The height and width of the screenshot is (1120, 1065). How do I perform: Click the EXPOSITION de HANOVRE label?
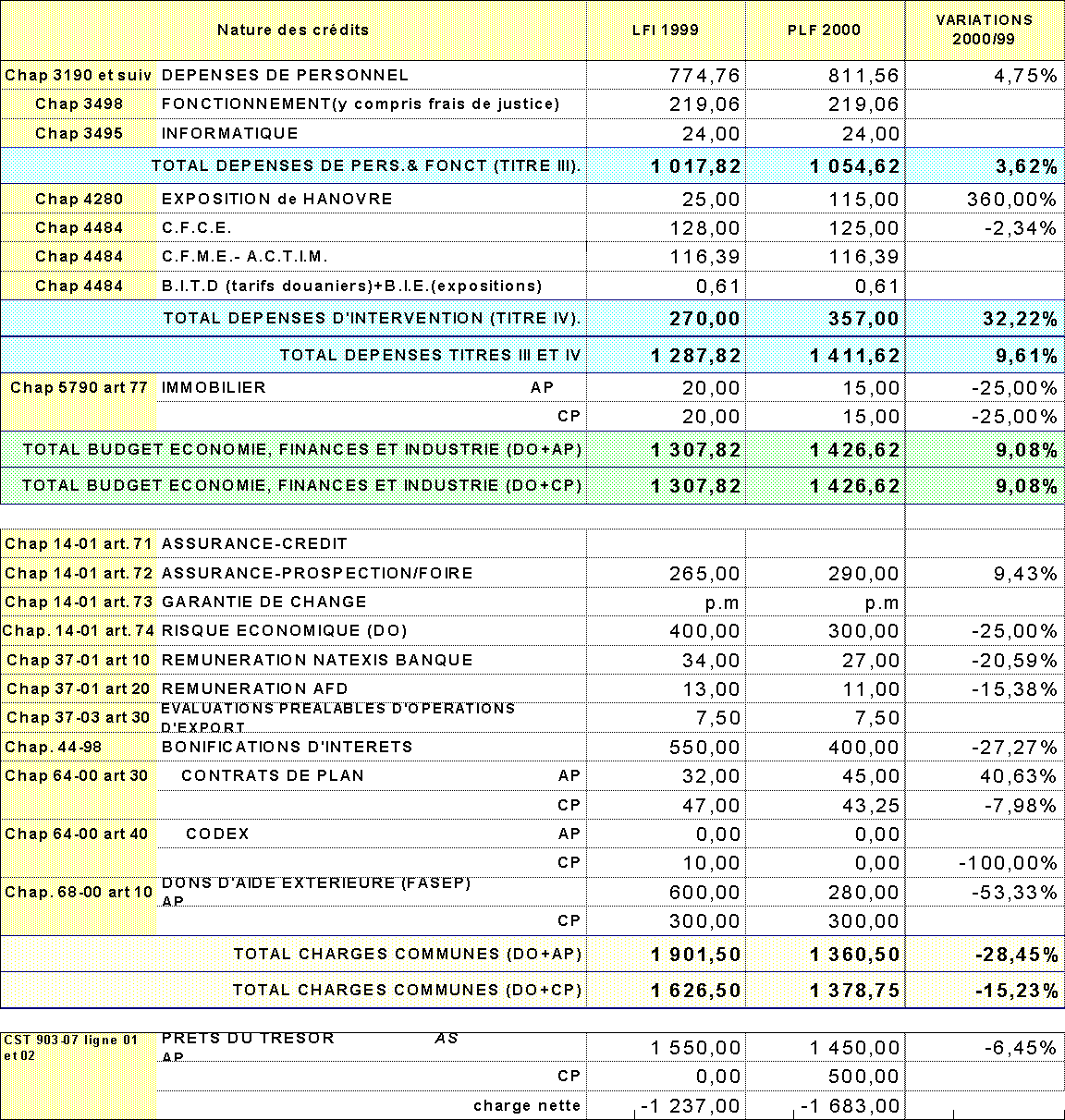coord(276,199)
